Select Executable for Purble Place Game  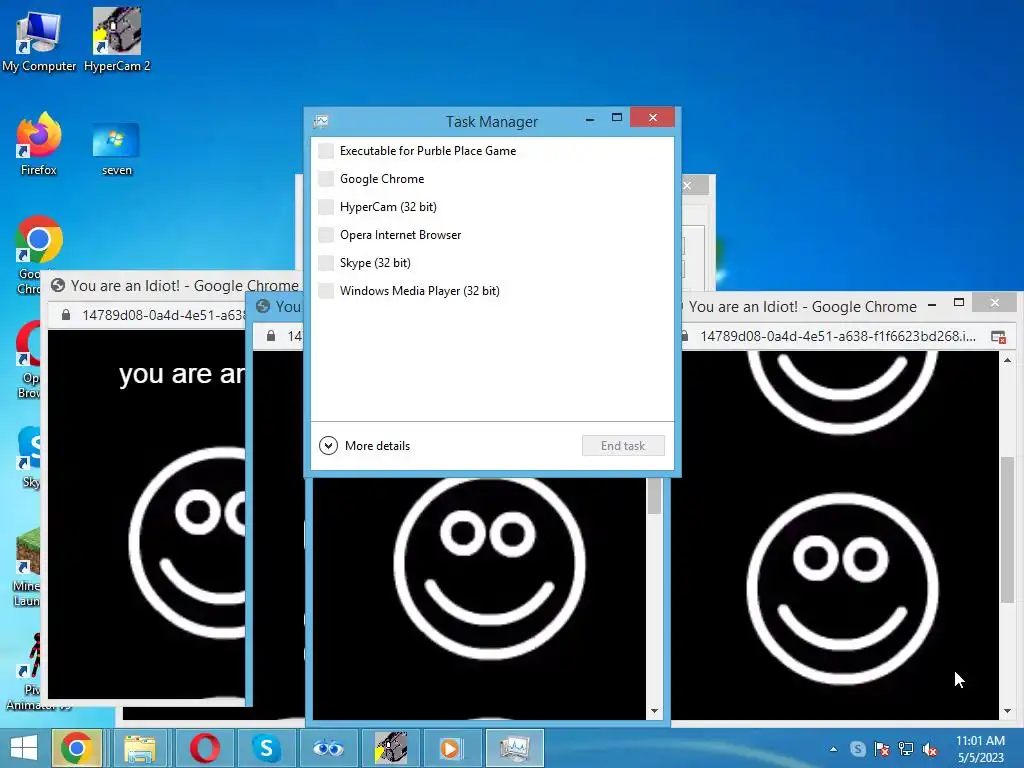tap(492, 151)
